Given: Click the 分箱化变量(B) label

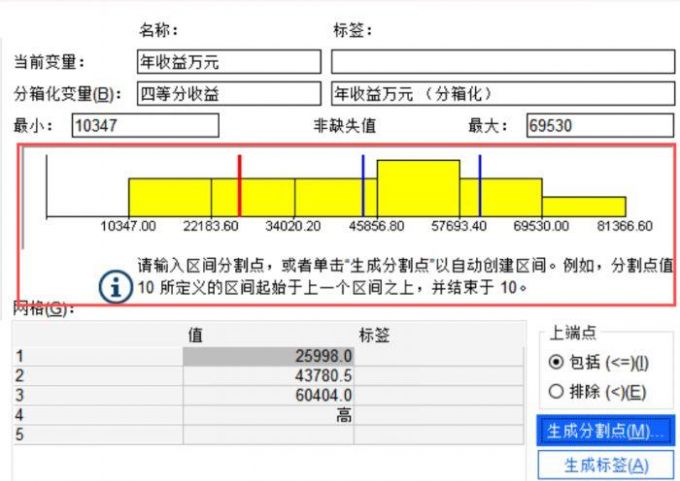Looking at the screenshot, I should (67, 94).
